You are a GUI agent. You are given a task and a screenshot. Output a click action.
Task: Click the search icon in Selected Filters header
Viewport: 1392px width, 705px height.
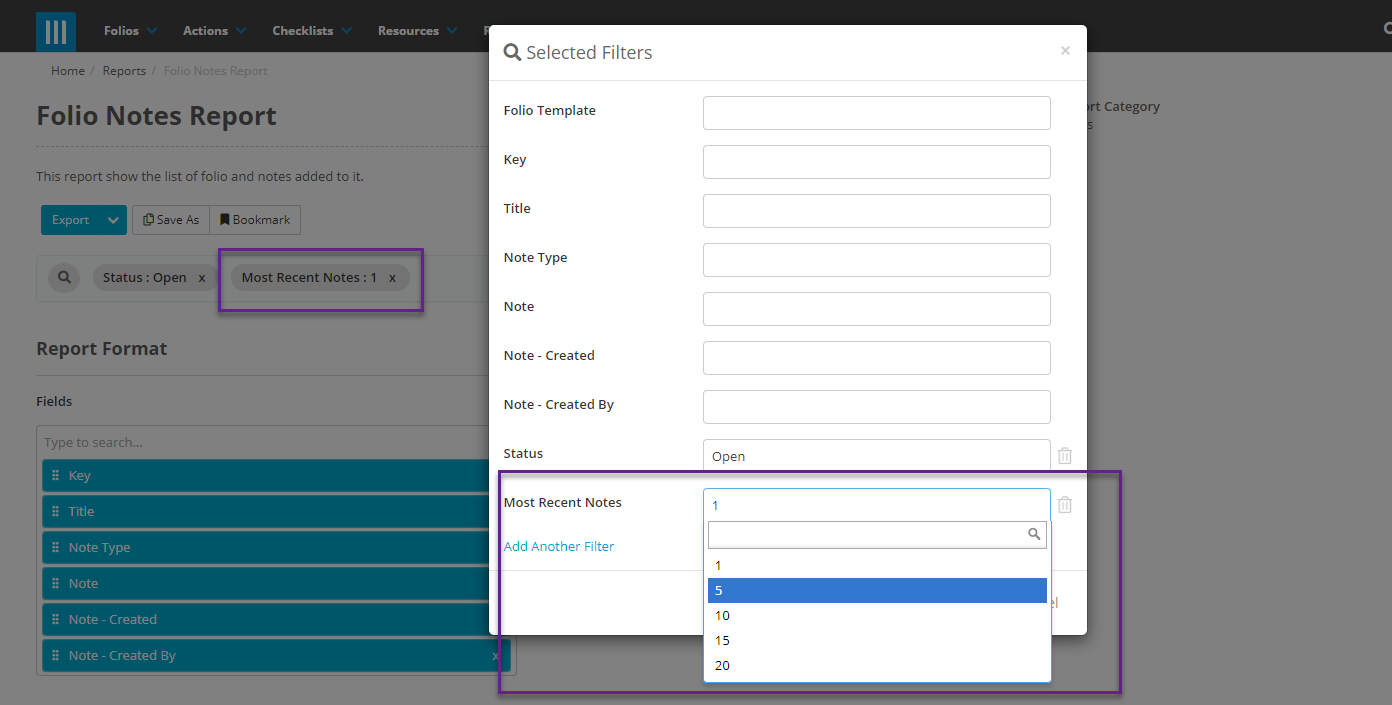point(512,51)
